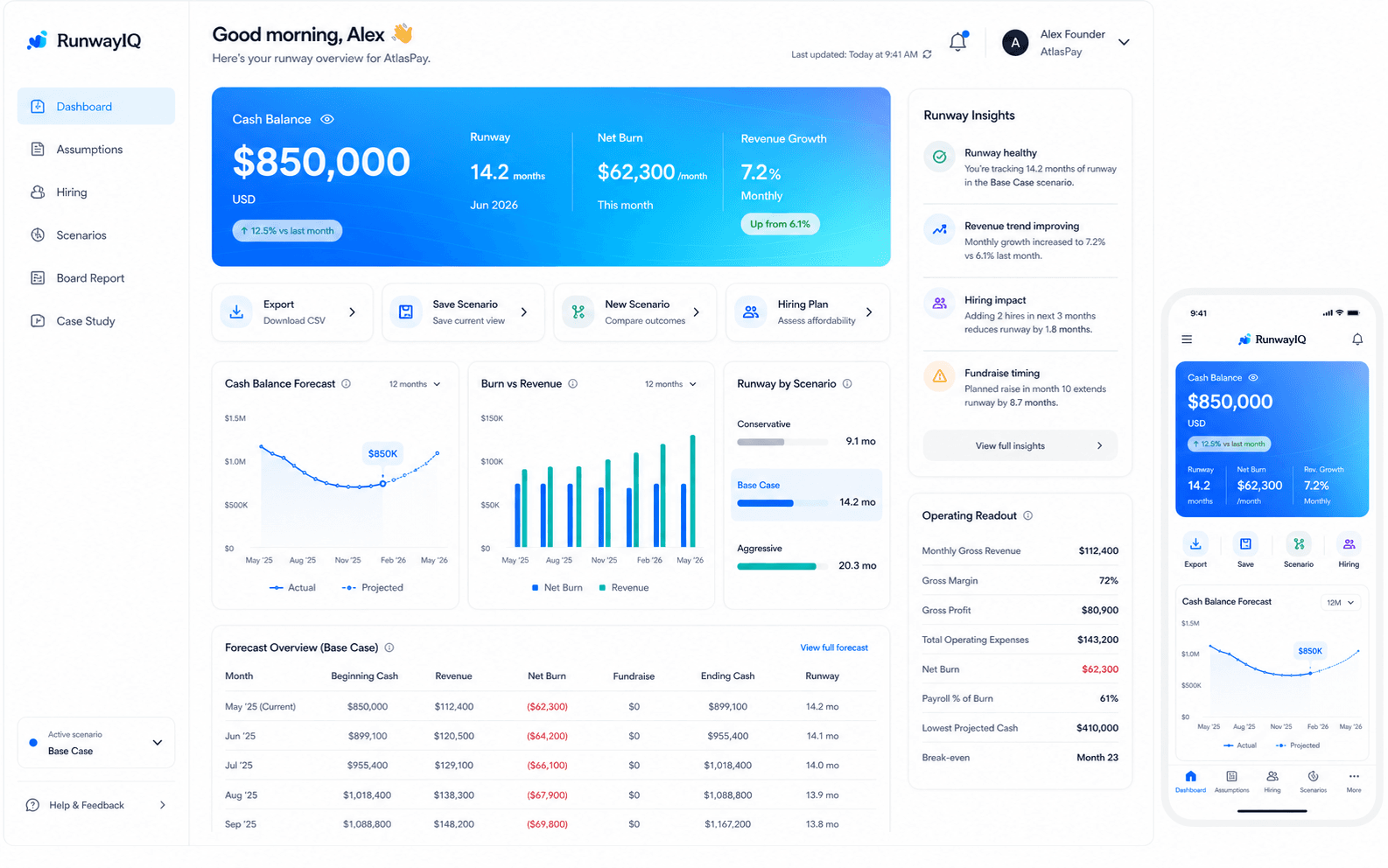
Task: Expand the Help & Feedback chevron
Action: 163,805
